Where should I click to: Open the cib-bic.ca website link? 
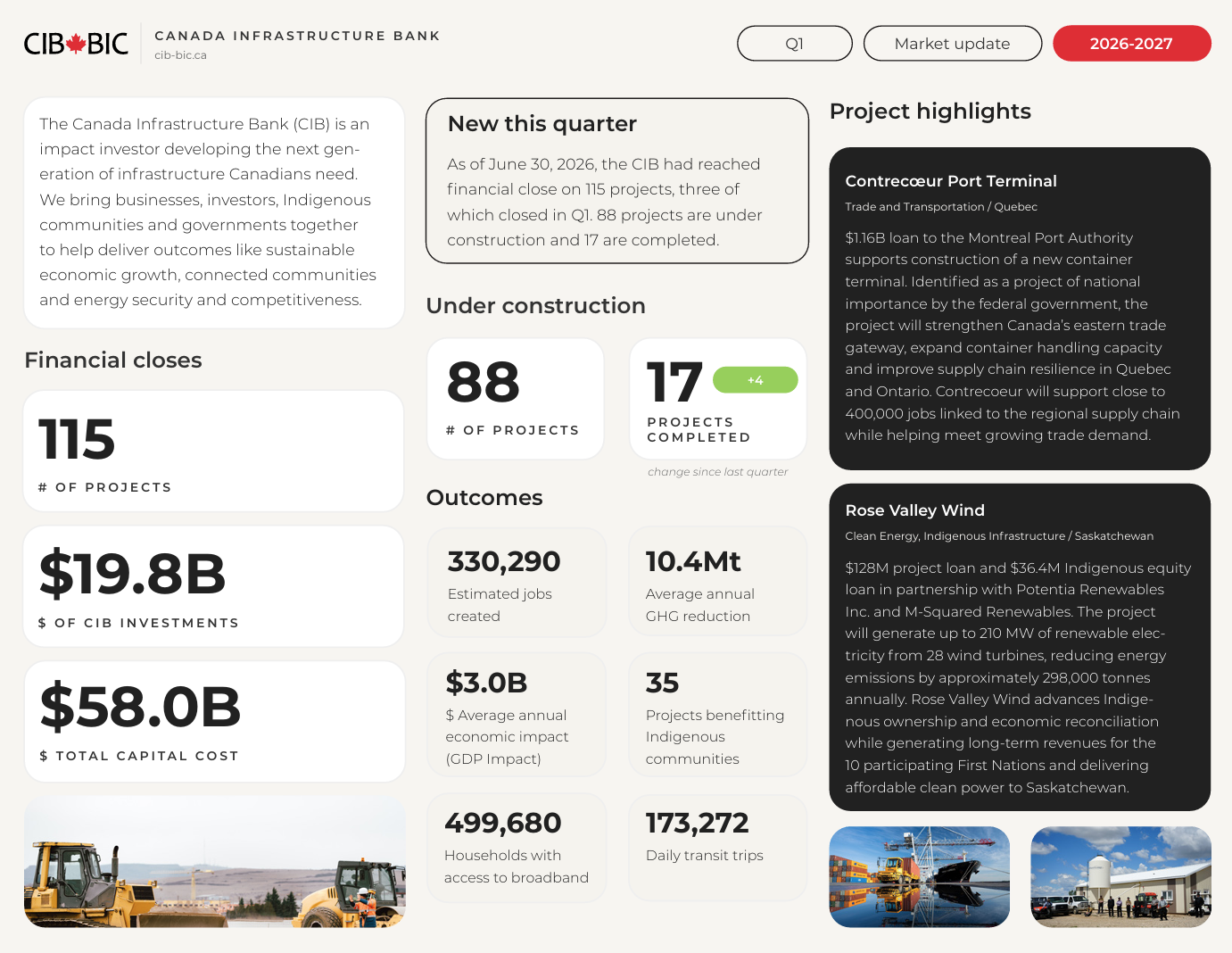click(180, 55)
